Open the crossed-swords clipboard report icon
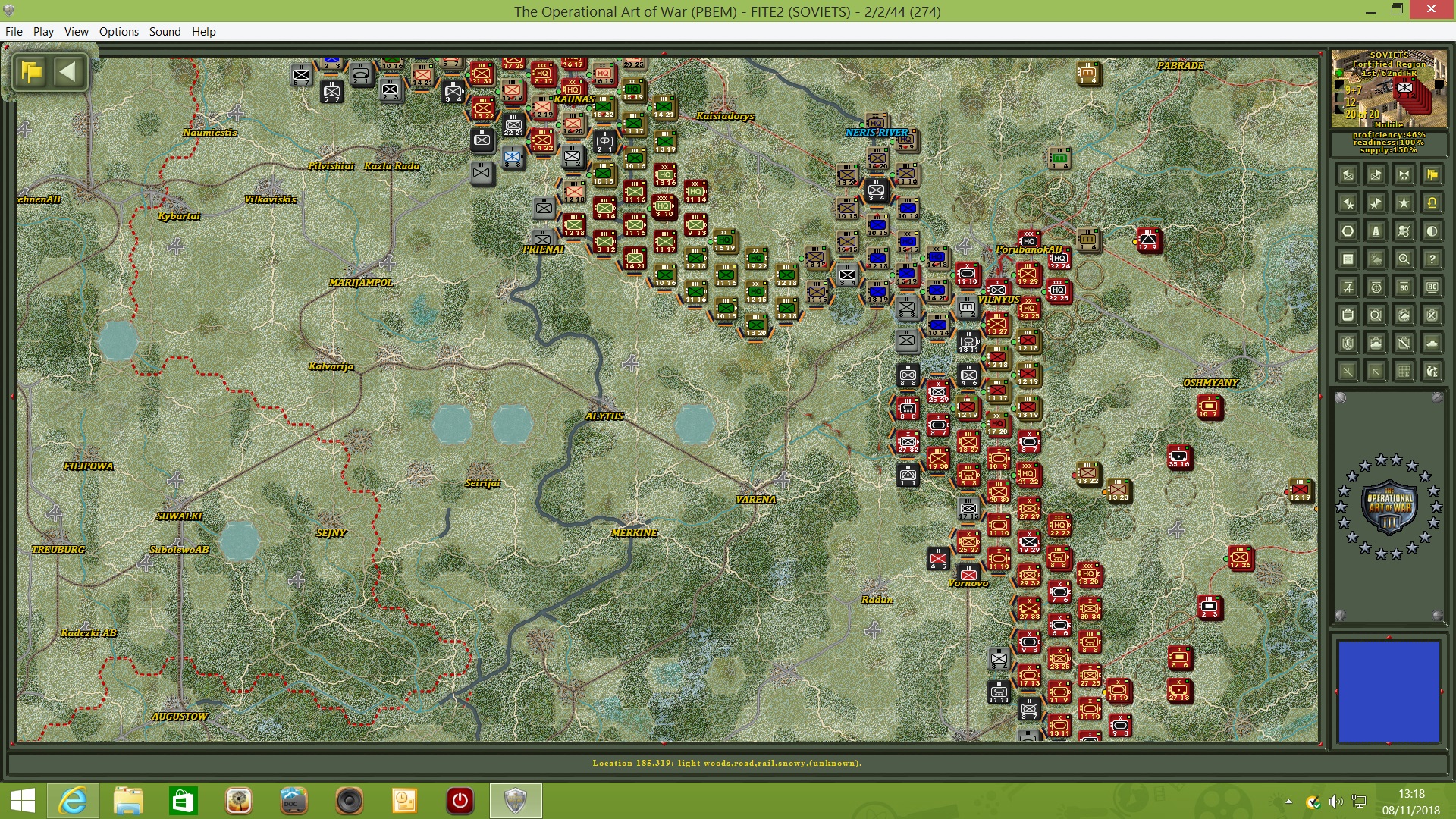This screenshot has height=819, width=1456. [1432, 315]
